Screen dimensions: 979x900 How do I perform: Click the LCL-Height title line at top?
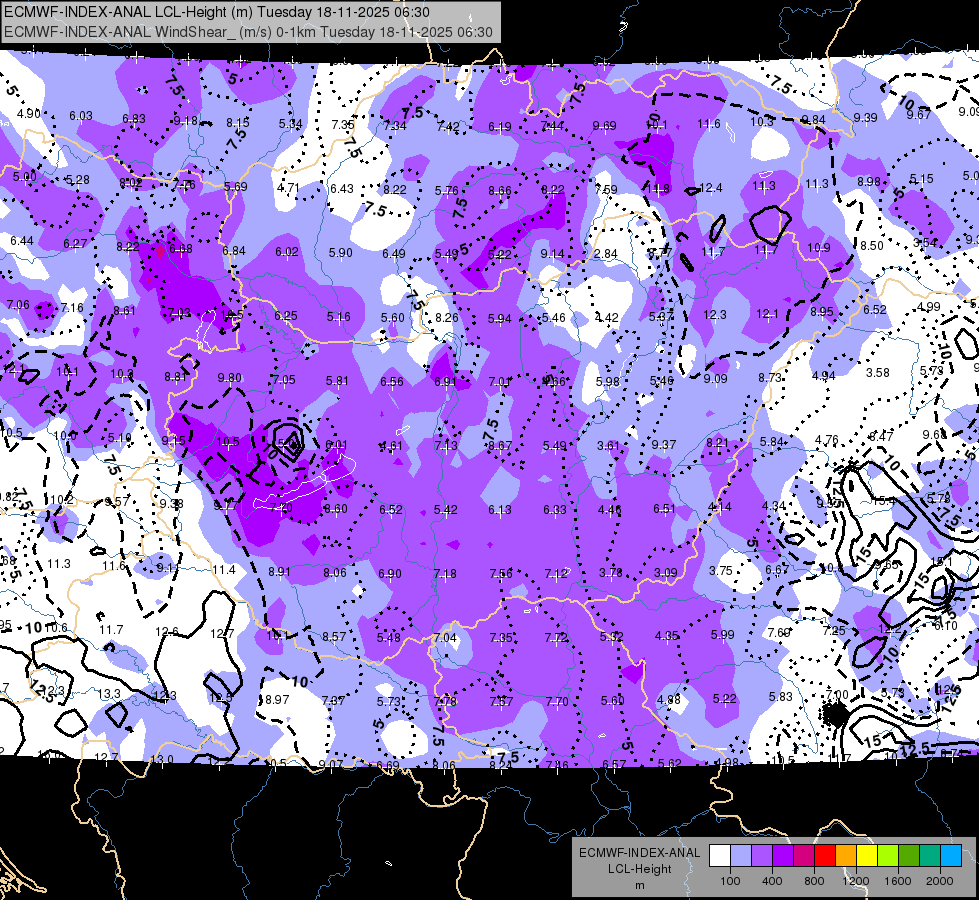pos(217,12)
